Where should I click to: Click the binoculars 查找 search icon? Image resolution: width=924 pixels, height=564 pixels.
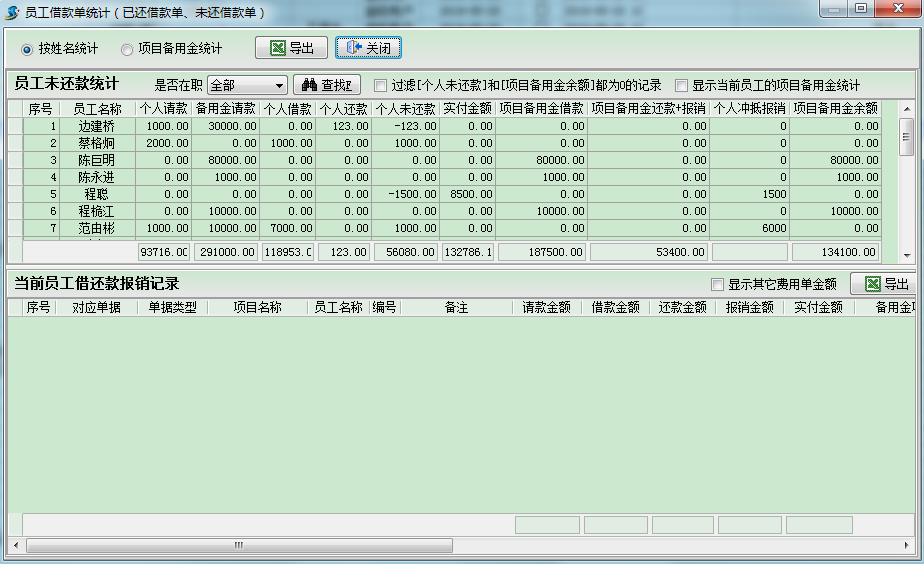pos(309,86)
